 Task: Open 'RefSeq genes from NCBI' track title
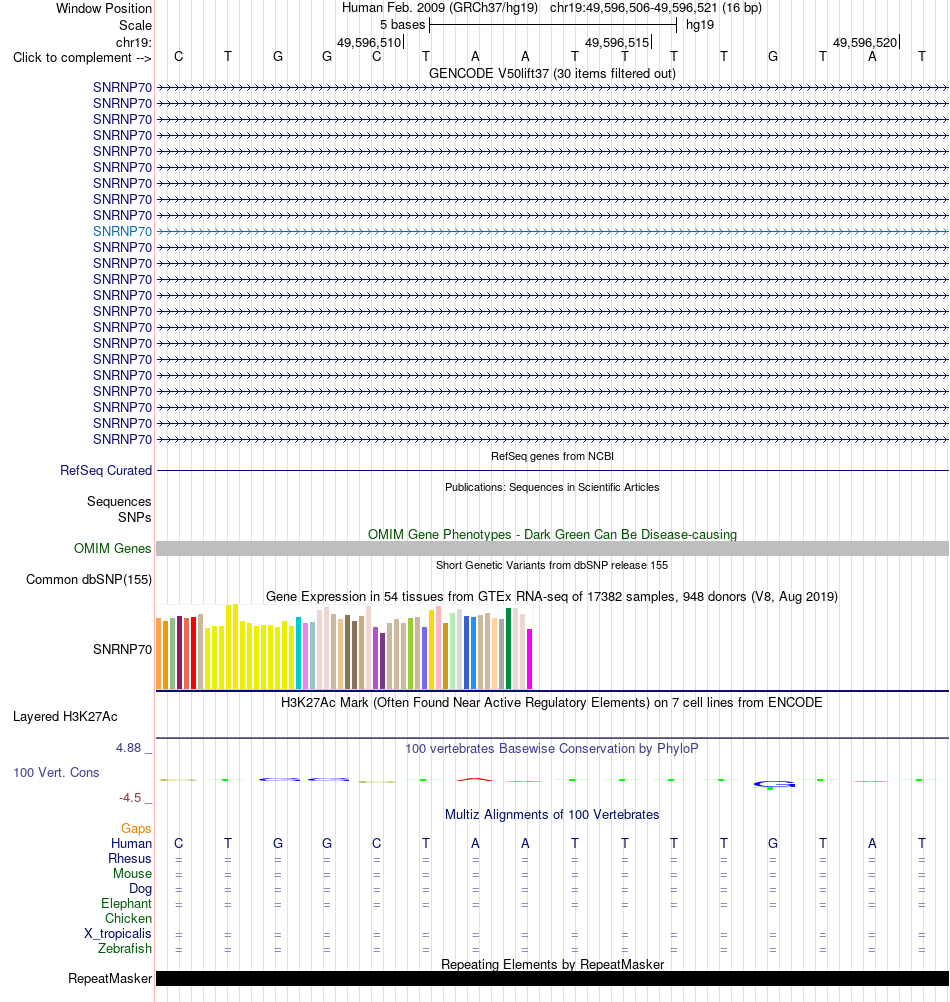pyautogui.click(x=552, y=456)
